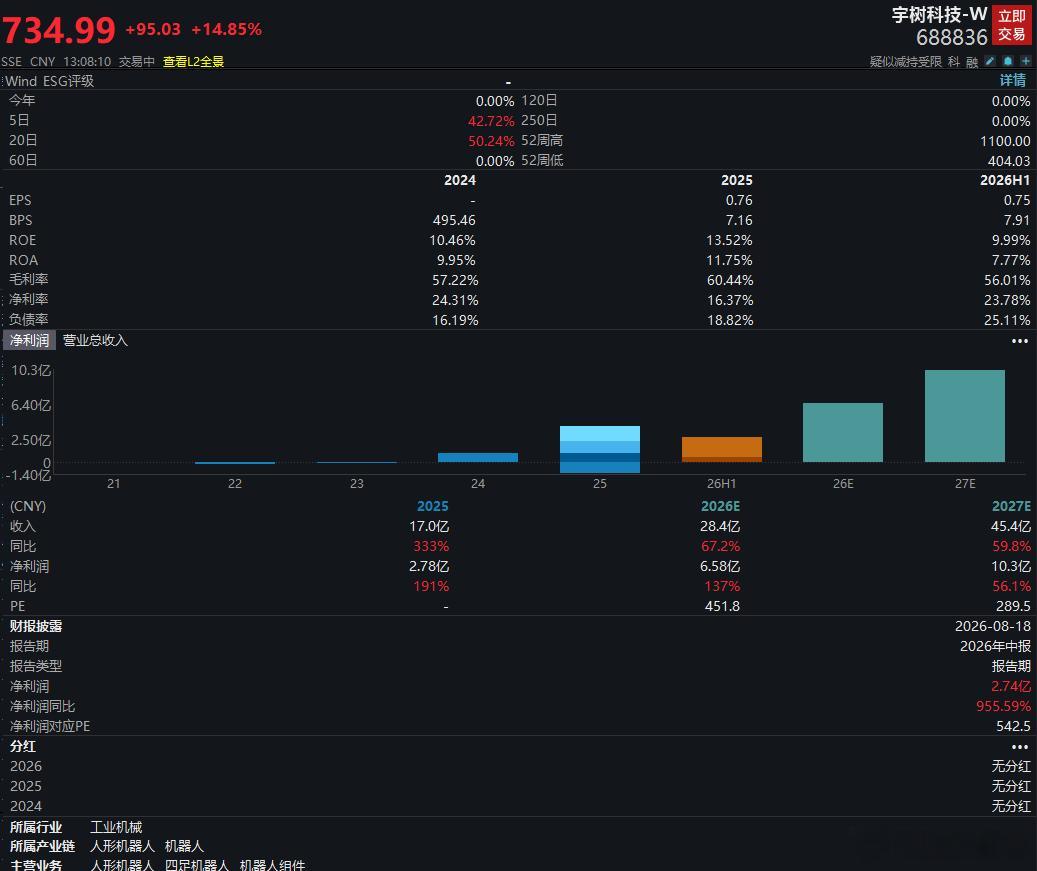Click the Wind ESG评级 label
This screenshot has height=871, width=1037.
click(50, 81)
